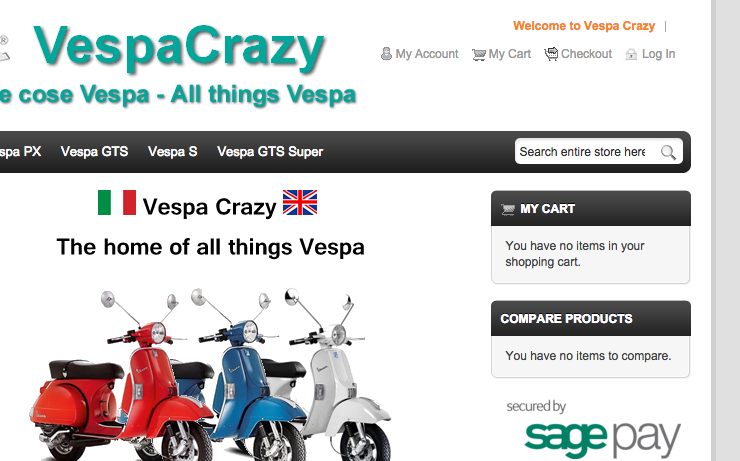Open the My Cart text link
The image size is (740, 461).
pyautogui.click(x=510, y=54)
